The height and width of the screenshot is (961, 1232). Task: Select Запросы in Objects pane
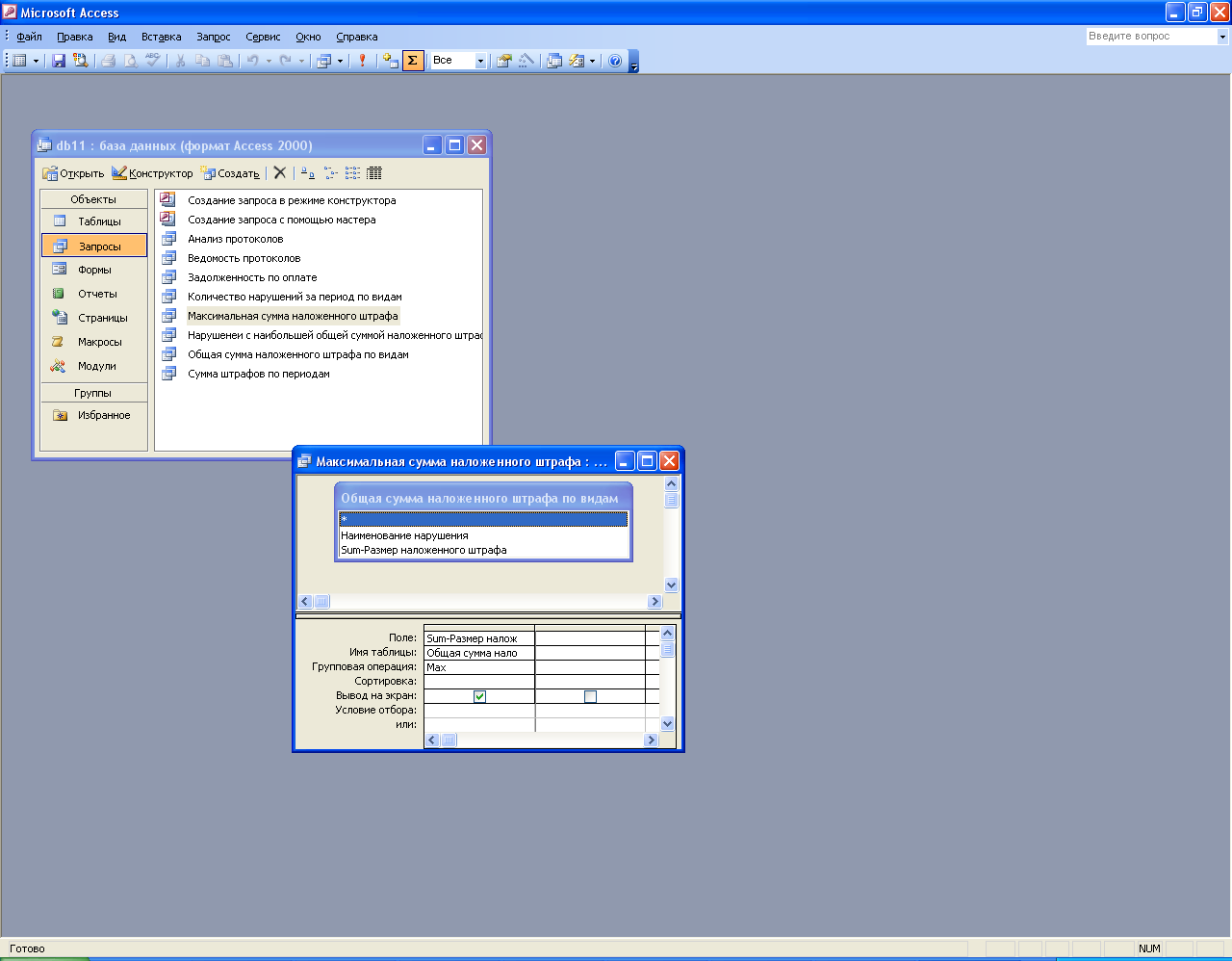point(94,246)
